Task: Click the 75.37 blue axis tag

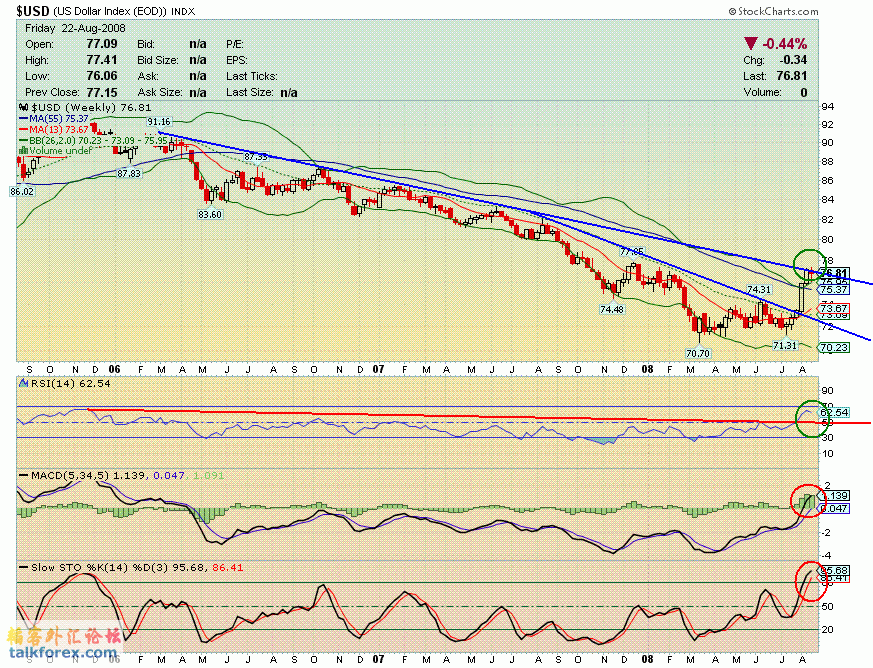Action: (833, 289)
